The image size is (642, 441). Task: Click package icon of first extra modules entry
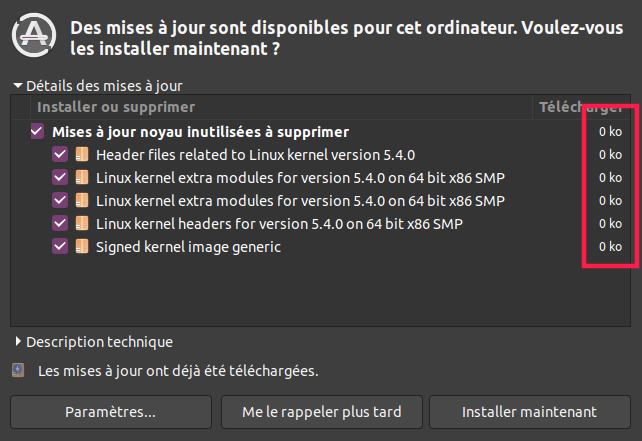click(82, 178)
